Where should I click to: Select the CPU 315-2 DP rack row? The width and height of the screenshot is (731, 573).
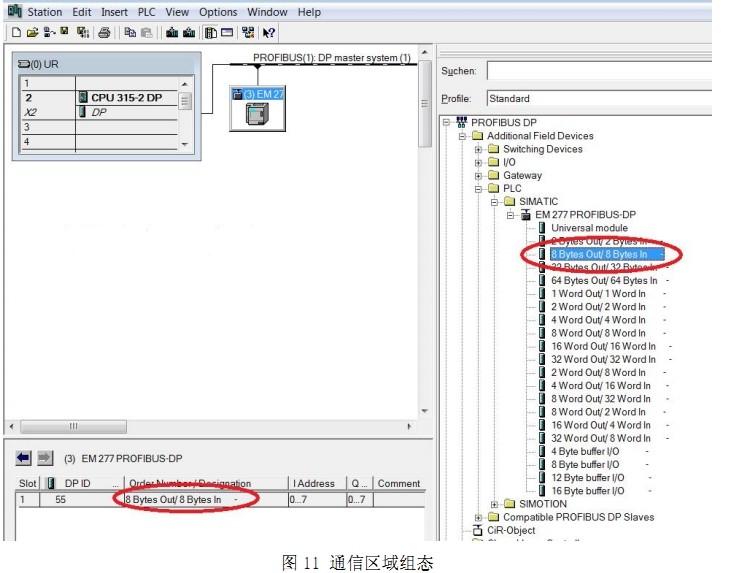(x=99, y=97)
